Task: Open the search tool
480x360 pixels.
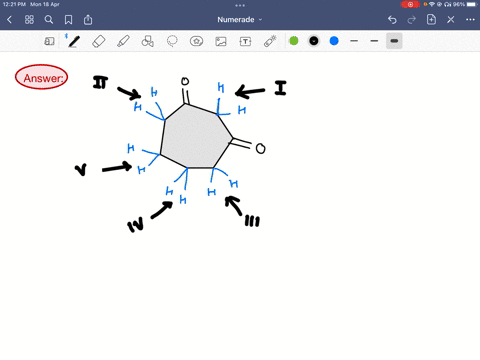Action: click(x=49, y=20)
